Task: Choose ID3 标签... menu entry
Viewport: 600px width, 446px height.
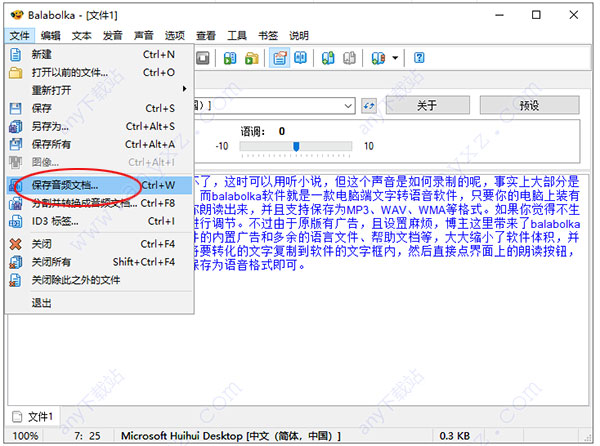Action: point(99,221)
